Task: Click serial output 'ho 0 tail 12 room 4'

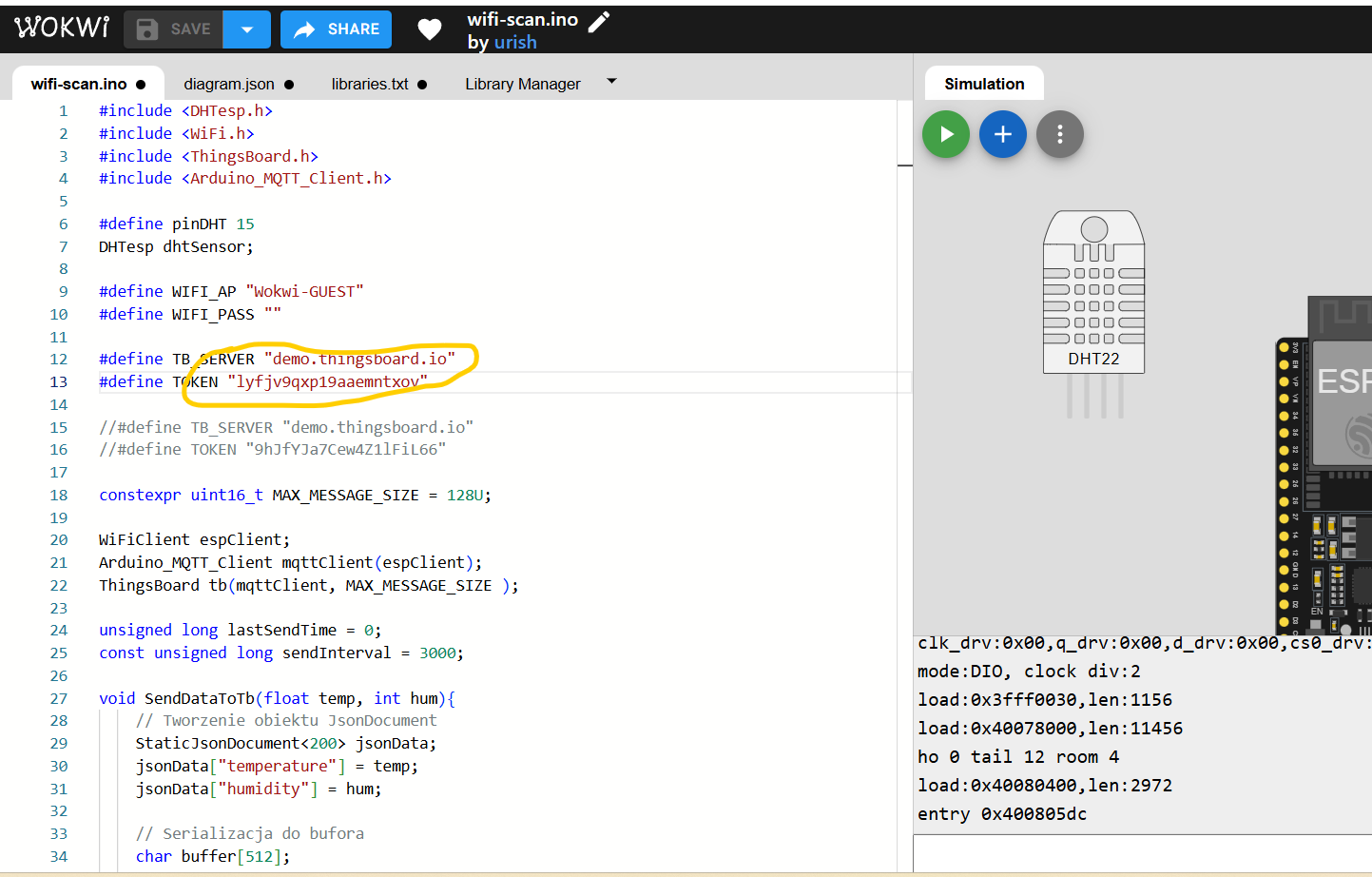Action: click(1018, 756)
